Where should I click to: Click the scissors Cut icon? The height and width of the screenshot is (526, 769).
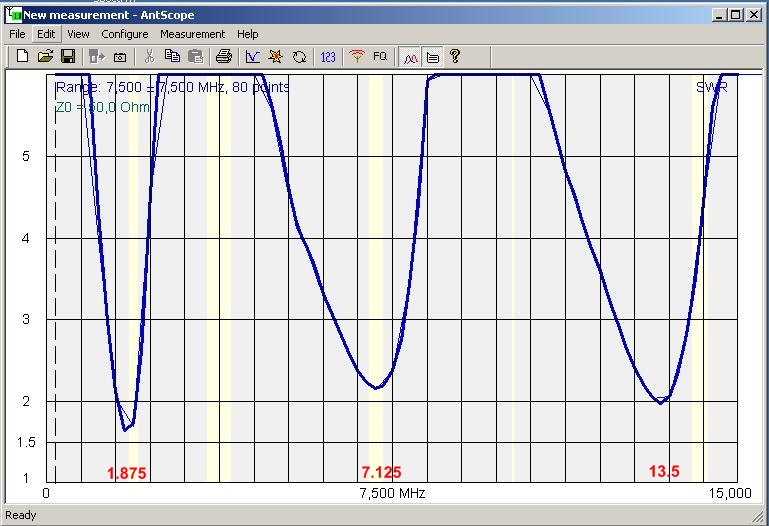pos(150,56)
